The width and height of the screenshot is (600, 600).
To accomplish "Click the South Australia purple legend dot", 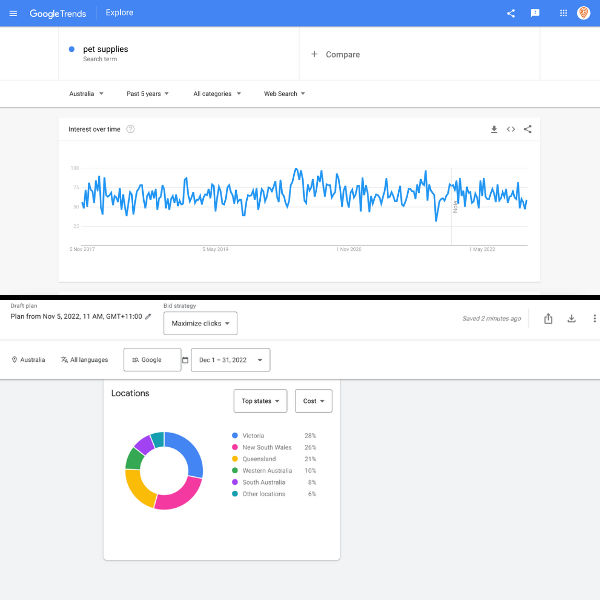I will coord(235,482).
